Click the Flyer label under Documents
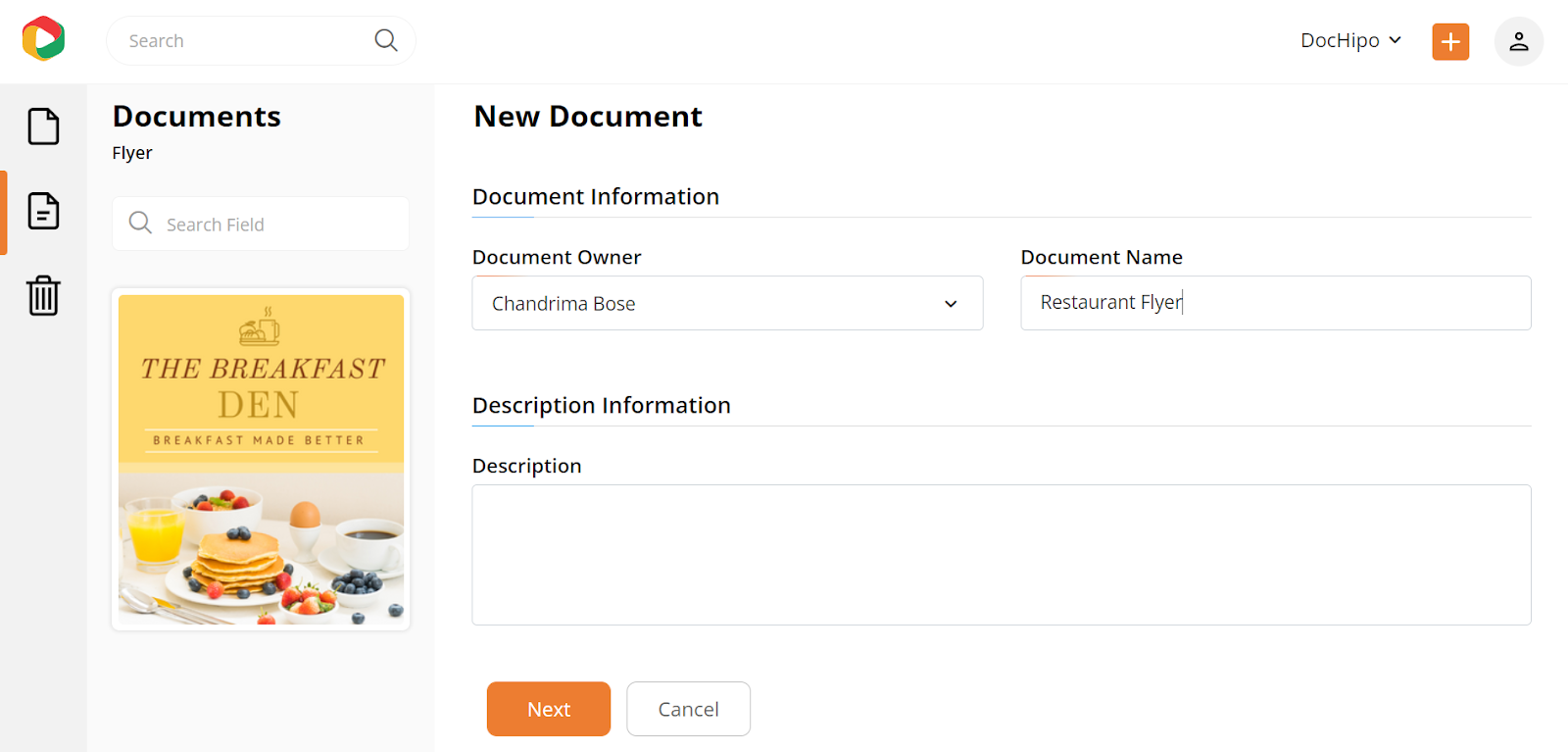Image resolution: width=1568 pixels, height=752 pixels. [x=132, y=153]
